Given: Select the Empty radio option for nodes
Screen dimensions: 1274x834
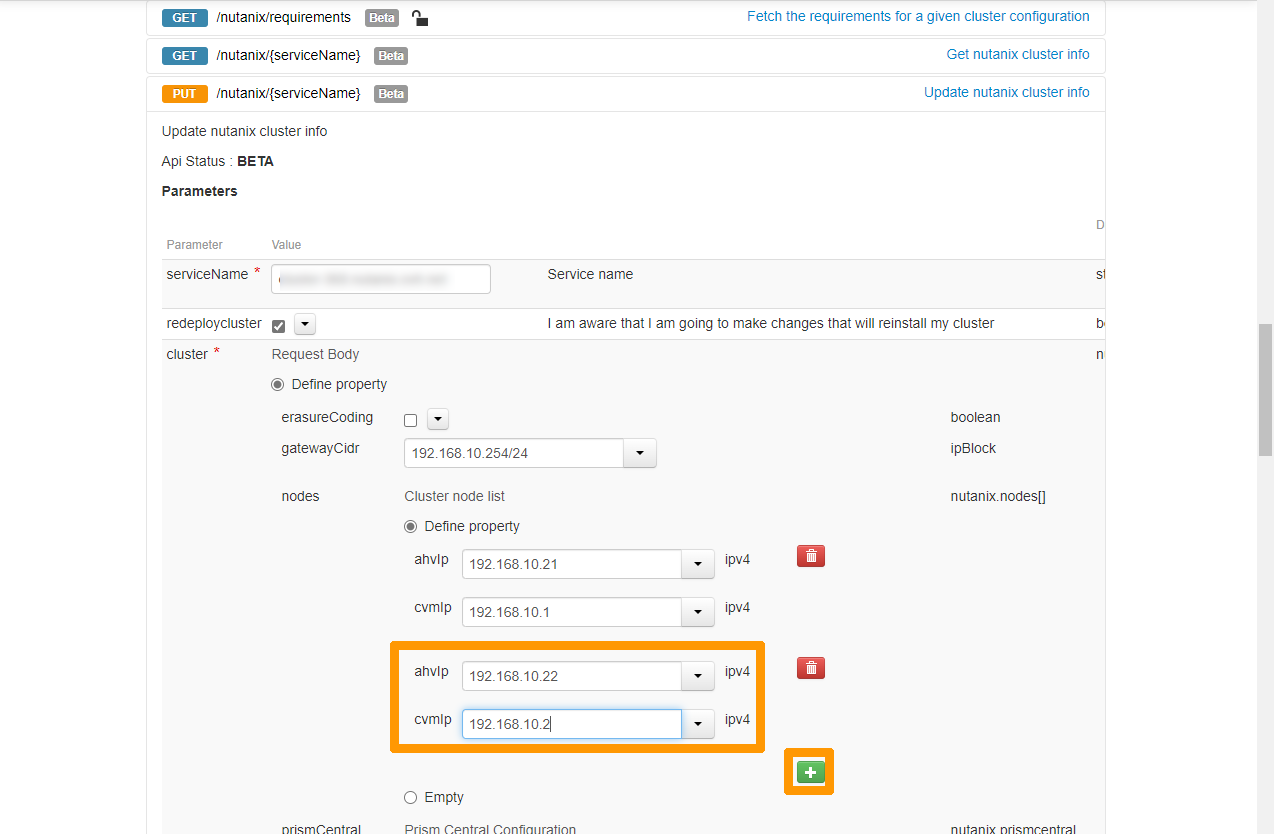Looking at the screenshot, I should coord(410,797).
